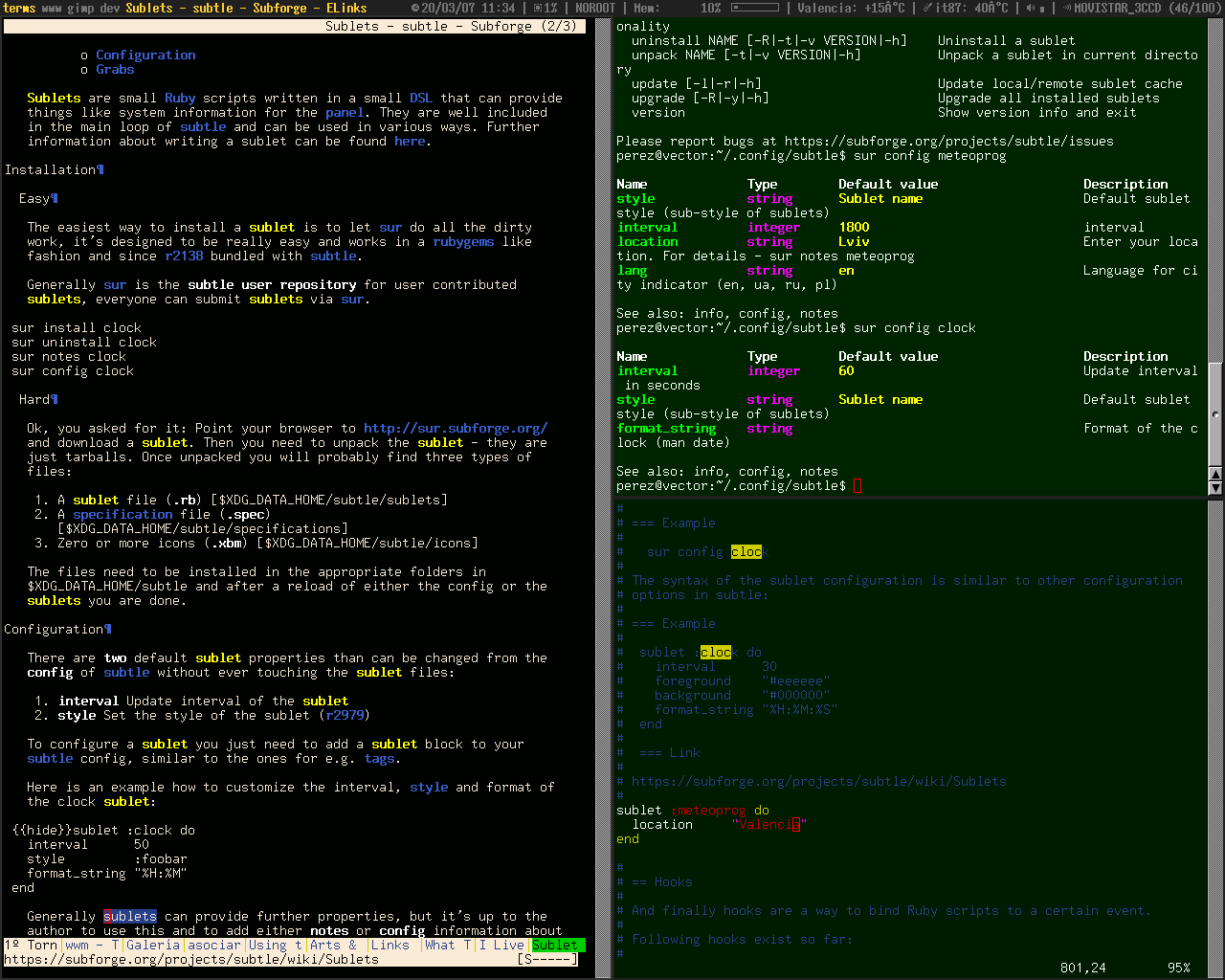
Task: Click the '[S-----]' ELinks status indicator
Action: click(547, 959)
